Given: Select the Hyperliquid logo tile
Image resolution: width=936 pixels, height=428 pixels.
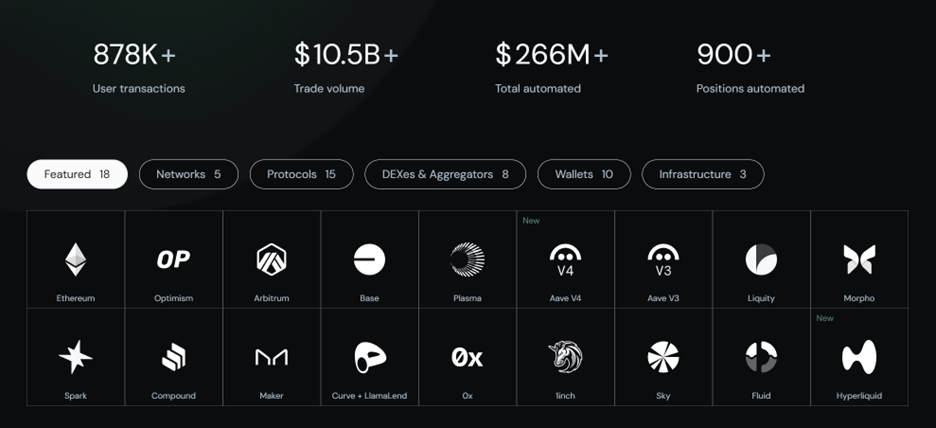Looking at the screenshot, I should point(859,357).
